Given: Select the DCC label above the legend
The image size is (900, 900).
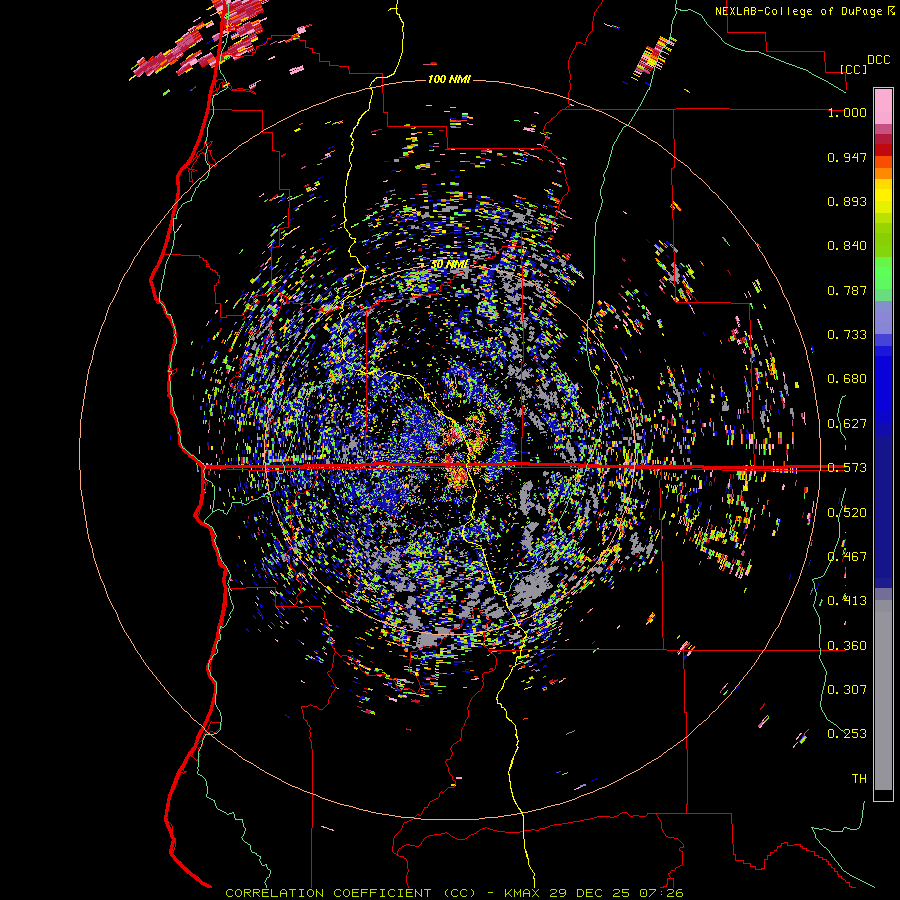Looking at the screenshot, I should (878, 60).
